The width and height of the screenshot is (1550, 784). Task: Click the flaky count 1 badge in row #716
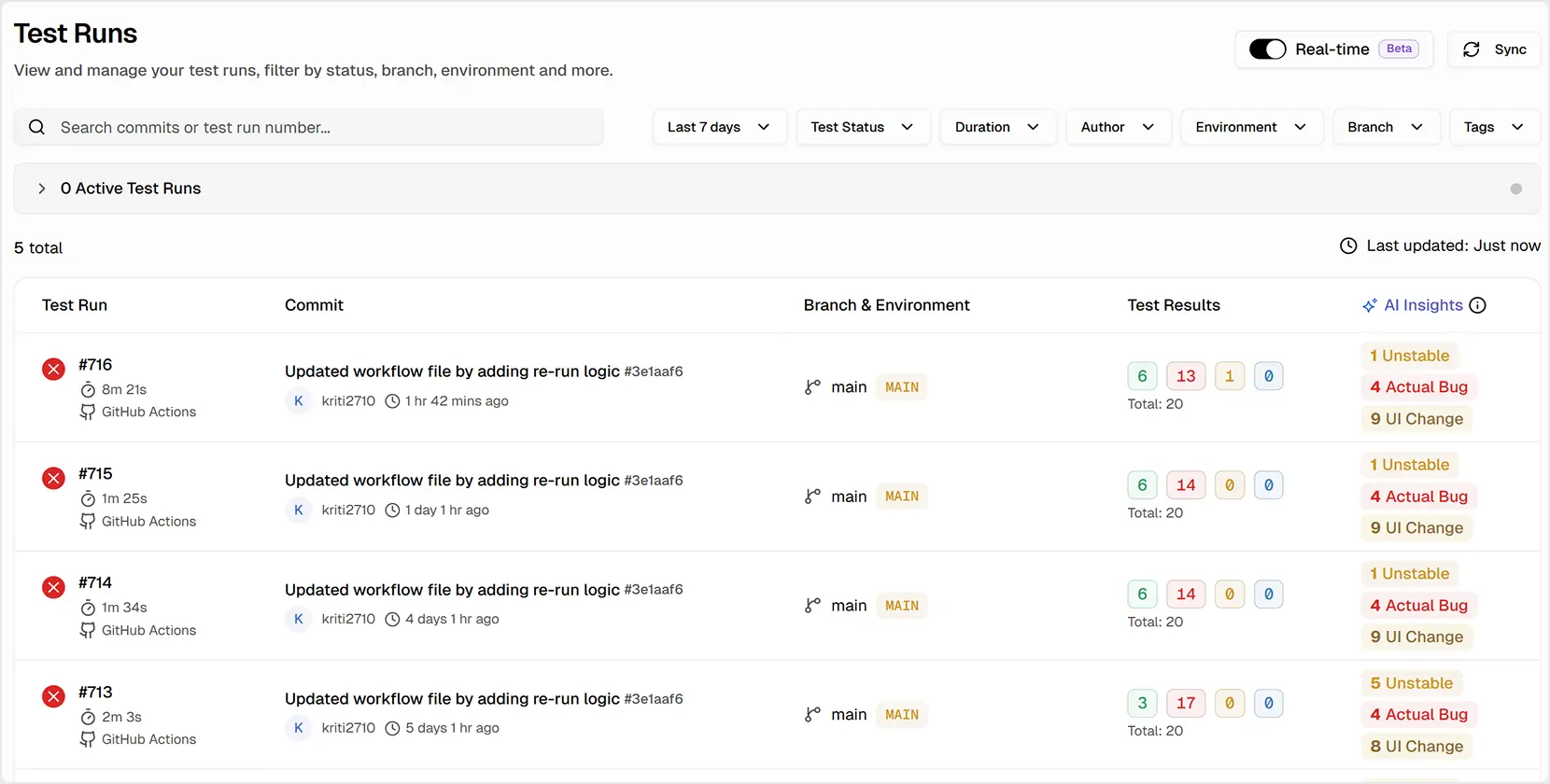click(x=1230, y=376)
